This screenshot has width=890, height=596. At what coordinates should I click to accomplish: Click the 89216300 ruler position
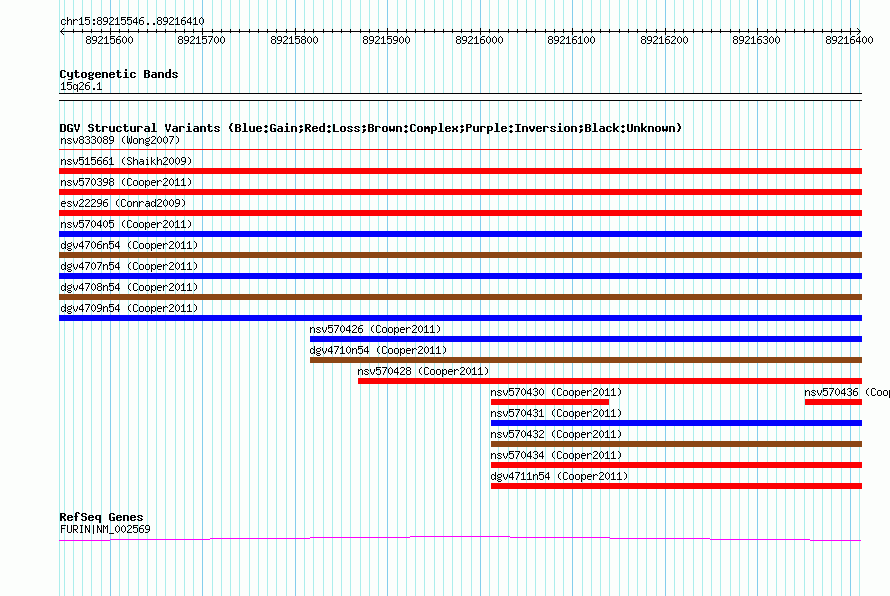pos(757,40)
